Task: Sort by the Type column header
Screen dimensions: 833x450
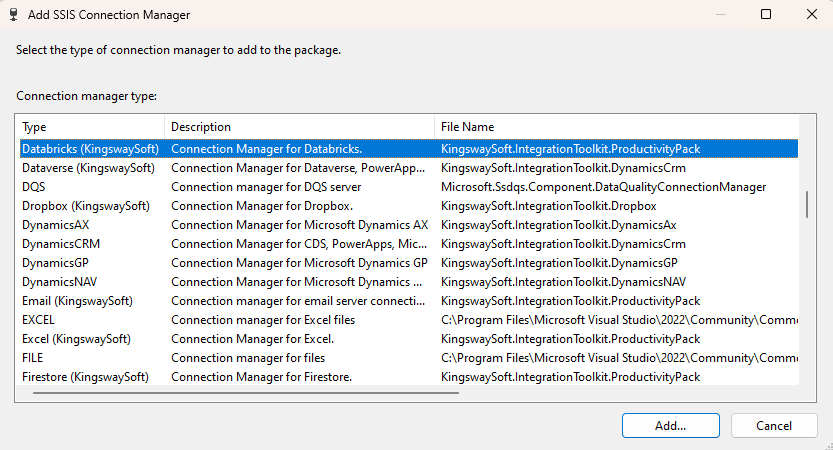Action: (90, 127)
